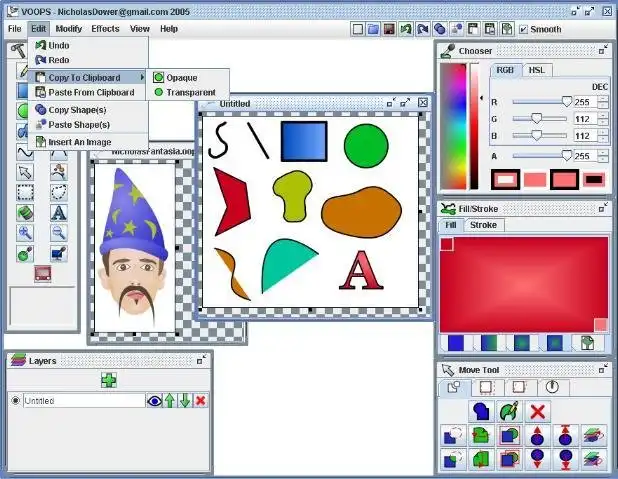This screenshot has height=479, width=618.
Task: Switch to the HSL tab
Action: click(537, 70)
